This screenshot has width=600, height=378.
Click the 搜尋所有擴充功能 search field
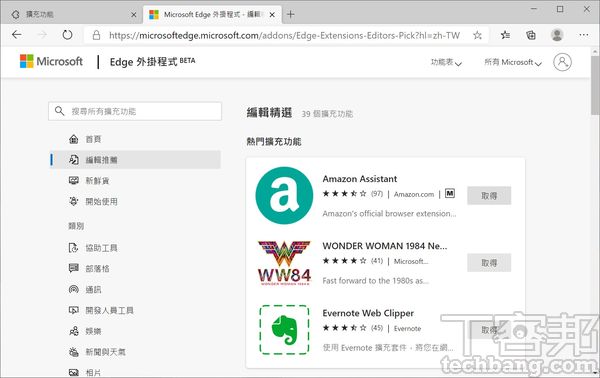tap(135, 111)
